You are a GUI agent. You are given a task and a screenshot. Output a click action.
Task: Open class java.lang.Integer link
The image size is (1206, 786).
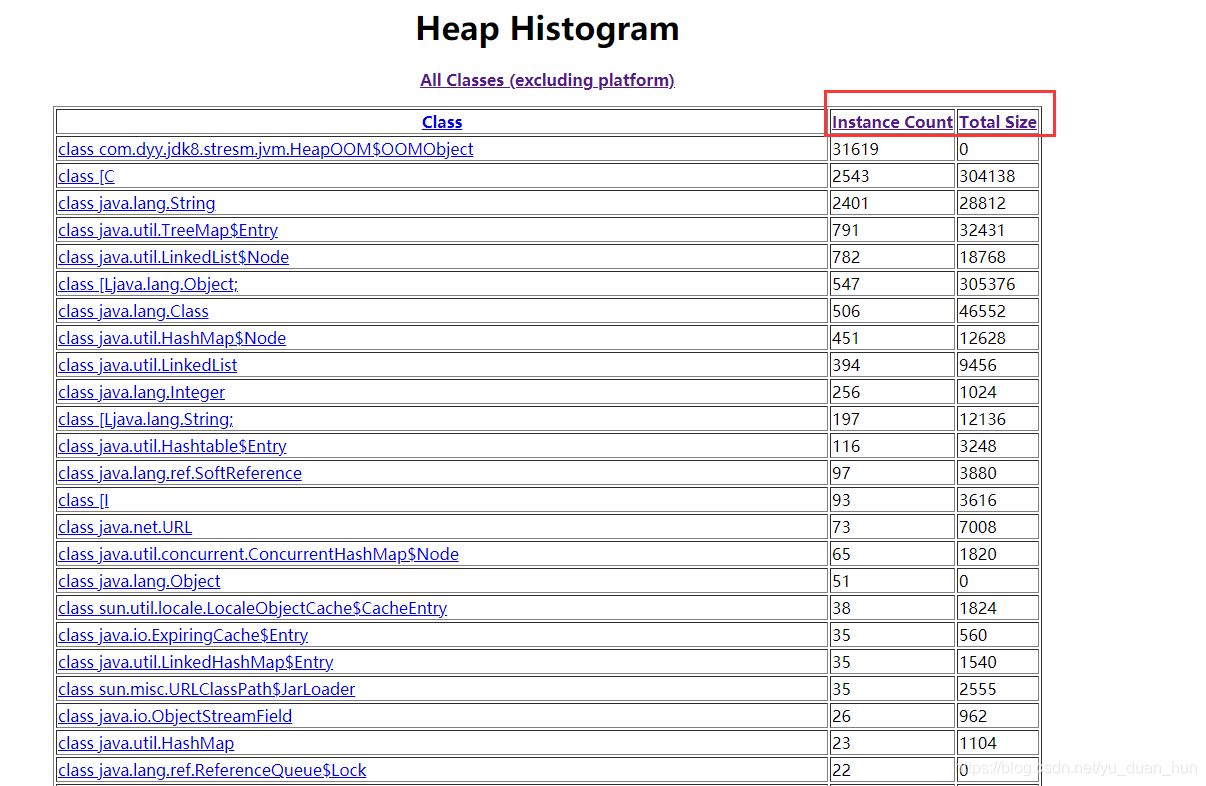(142, 392)
